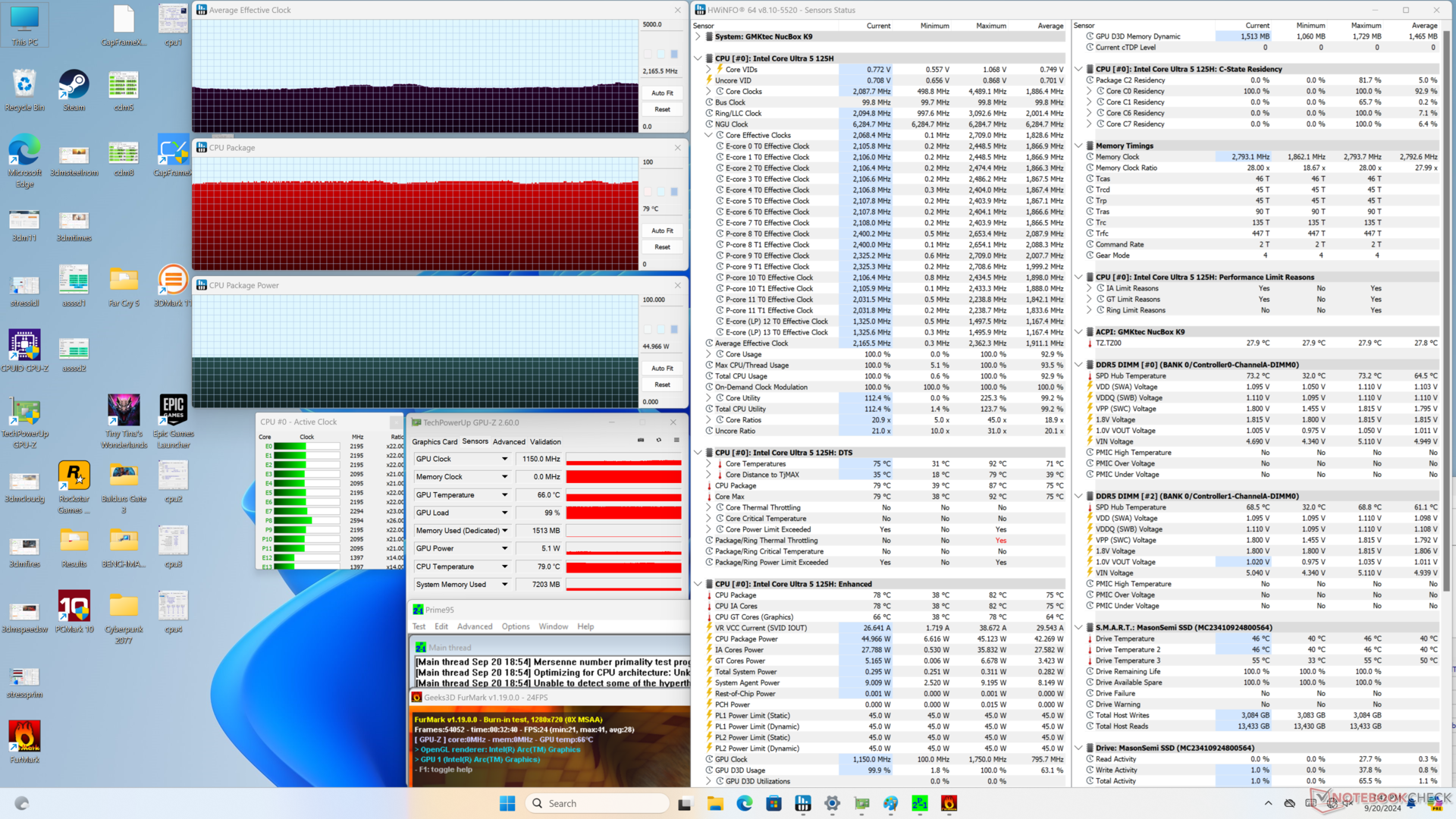
Task: Open GPU Clock sensor dropdown
Action: pos(504,459)
